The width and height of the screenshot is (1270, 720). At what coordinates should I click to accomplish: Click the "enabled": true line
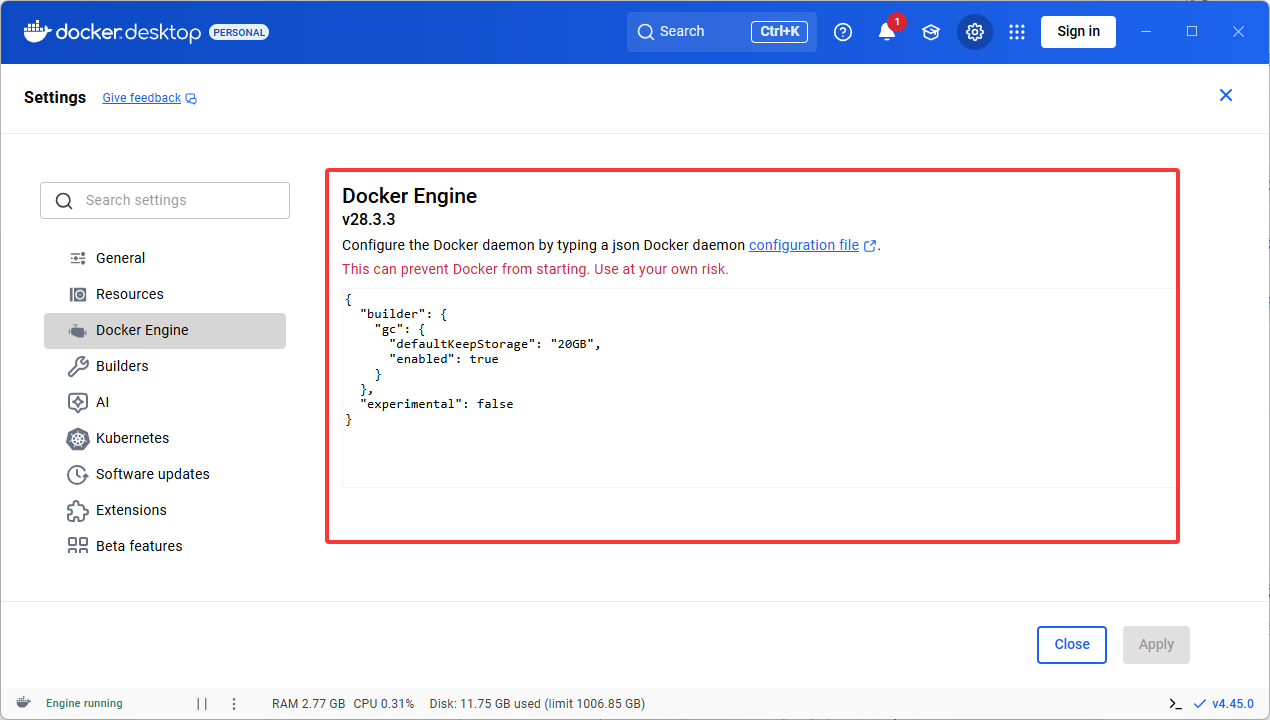click(x=443, y=359)
